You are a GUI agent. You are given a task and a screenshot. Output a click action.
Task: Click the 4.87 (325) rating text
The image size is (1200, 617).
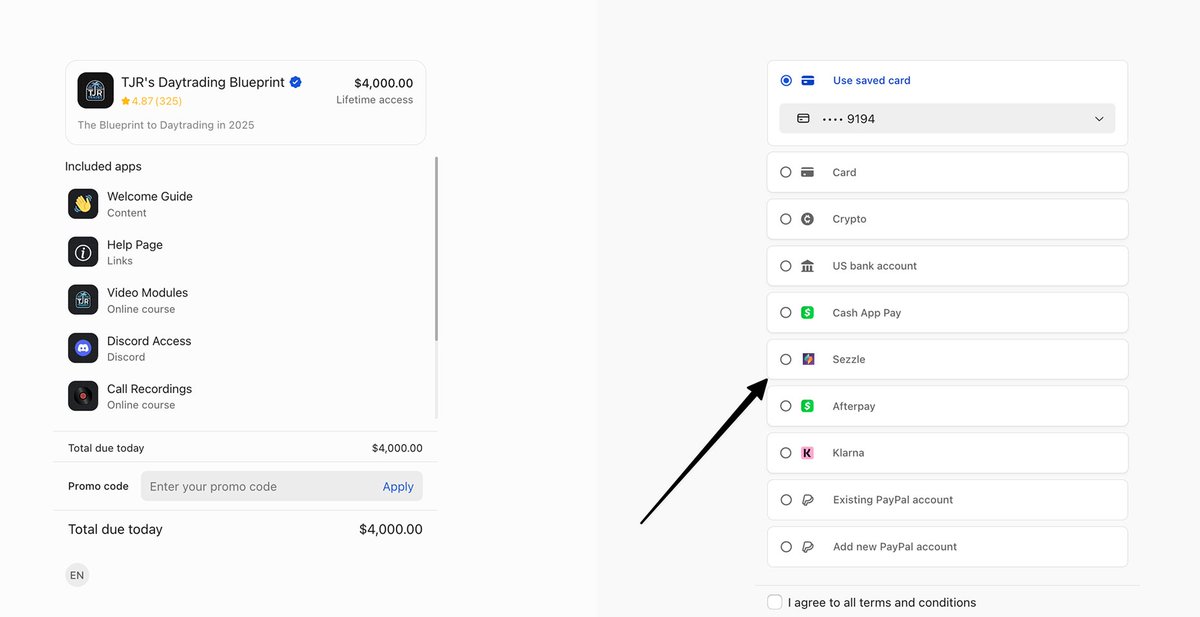(x=157, y=101)
